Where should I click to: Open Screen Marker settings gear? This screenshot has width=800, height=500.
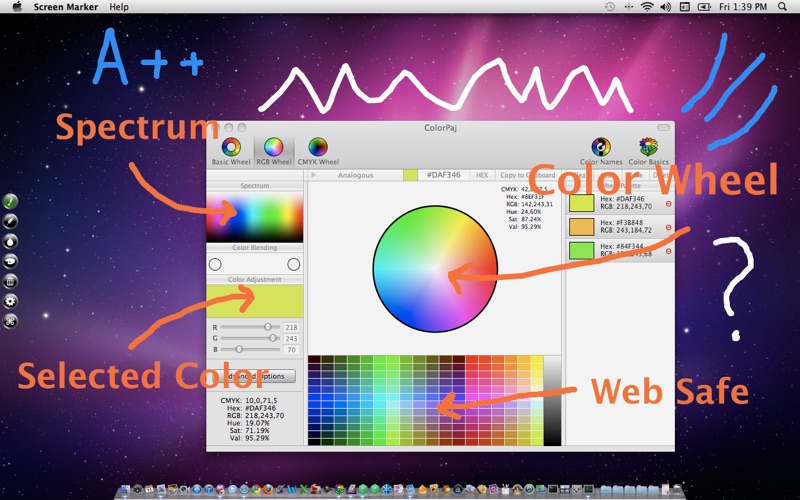[10, 301]
